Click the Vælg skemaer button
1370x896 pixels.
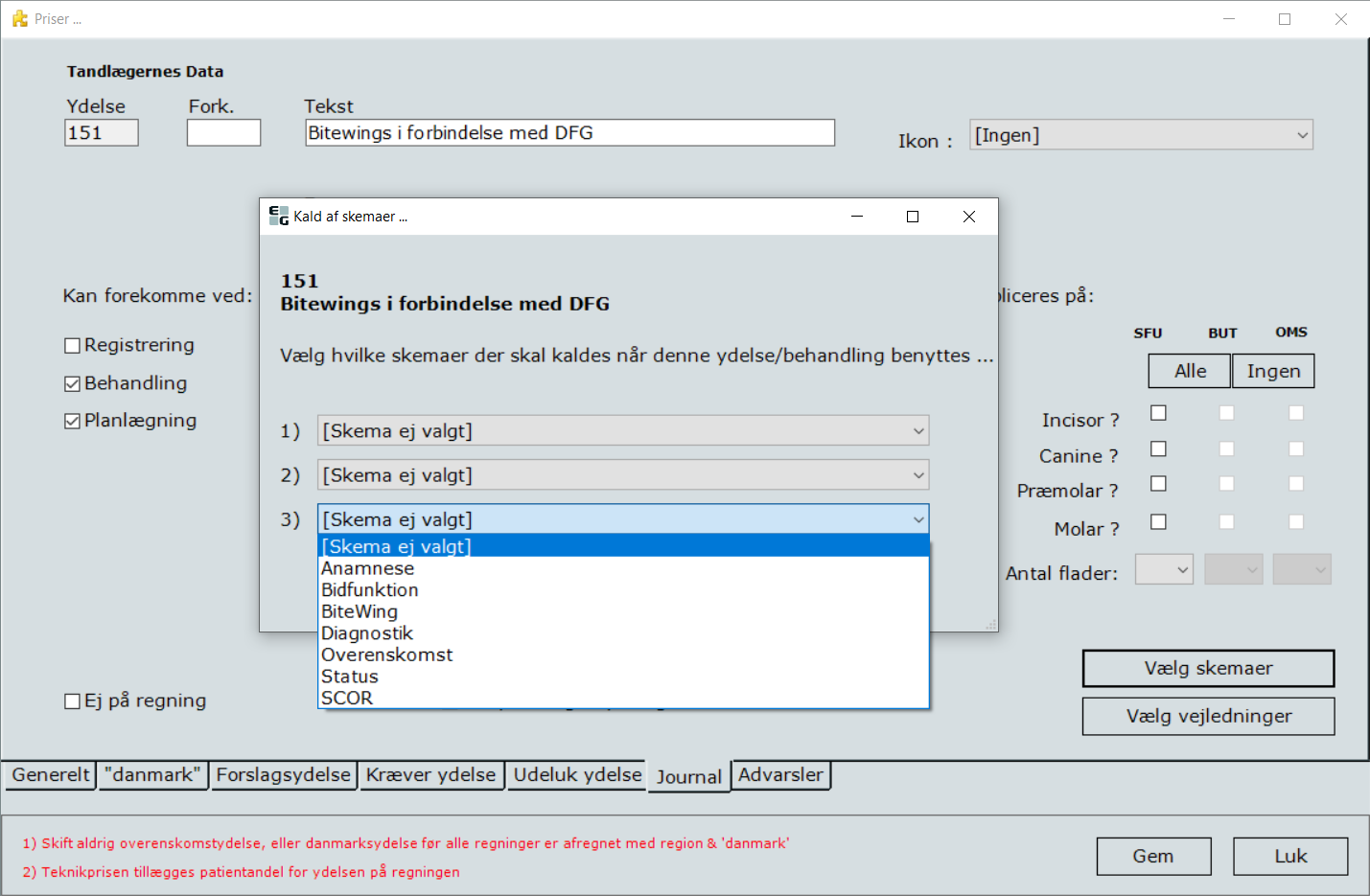1208,669
